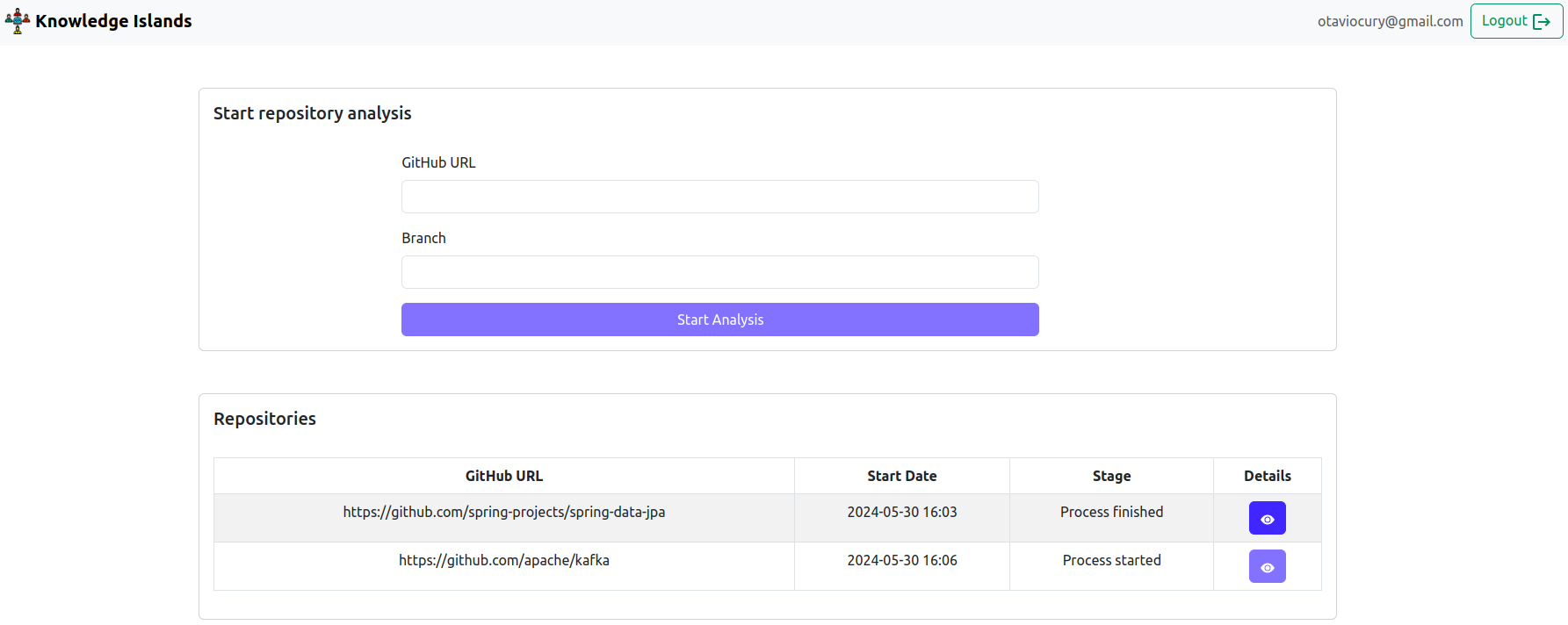
Task: Select the 2024-05-30 16:03 start date cell
Action: click(x=901, y=512)
